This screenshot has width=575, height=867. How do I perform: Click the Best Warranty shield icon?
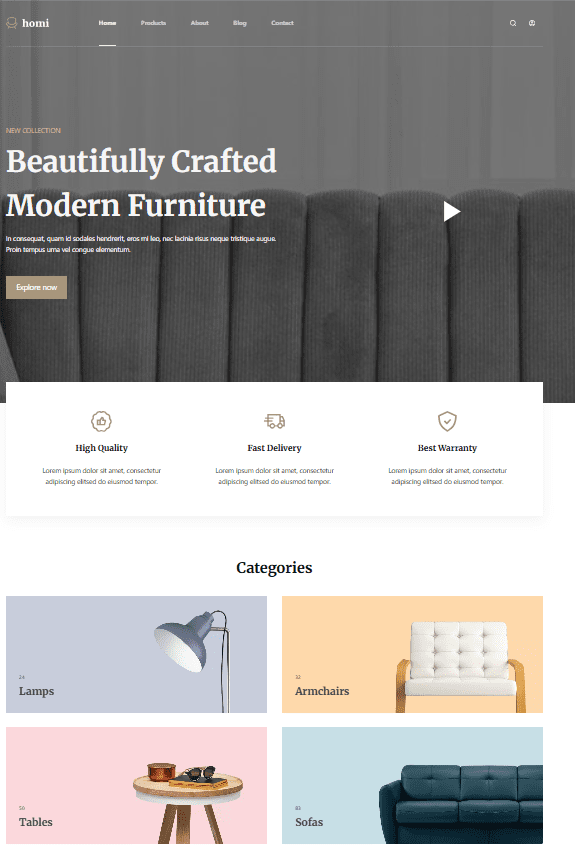pyautogui.click(x=447, y=421)
